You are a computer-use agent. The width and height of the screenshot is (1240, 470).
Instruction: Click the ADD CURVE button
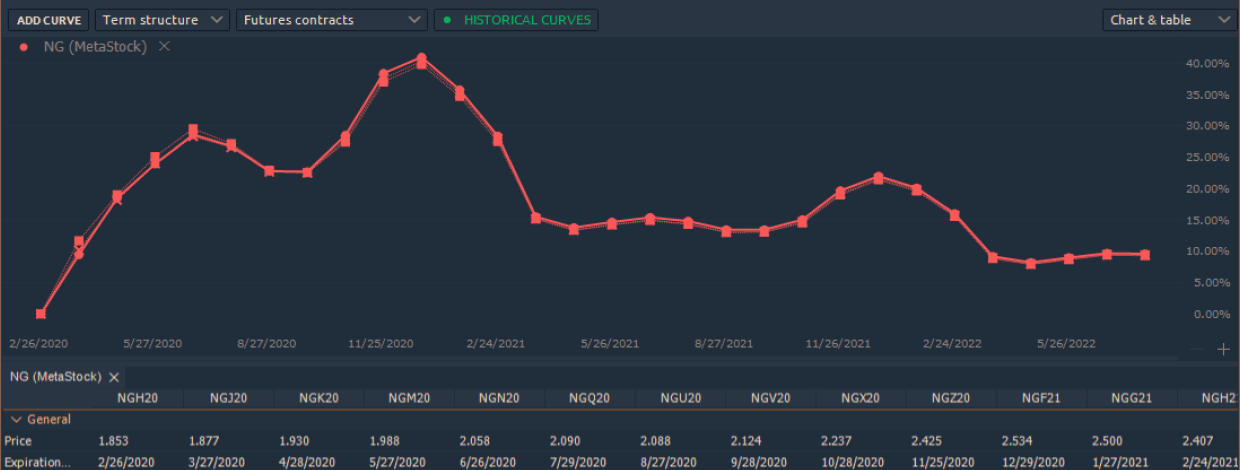(x=46, y=20)
